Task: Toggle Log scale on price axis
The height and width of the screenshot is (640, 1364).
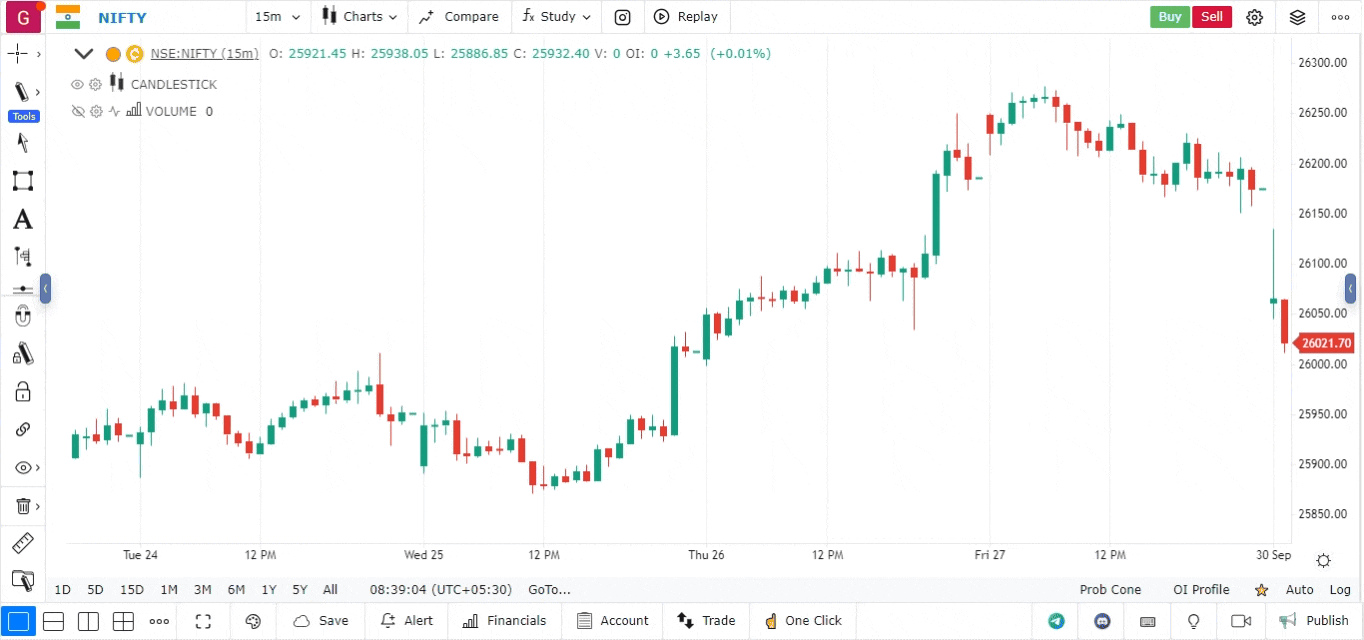Action: coord(1340,590)
